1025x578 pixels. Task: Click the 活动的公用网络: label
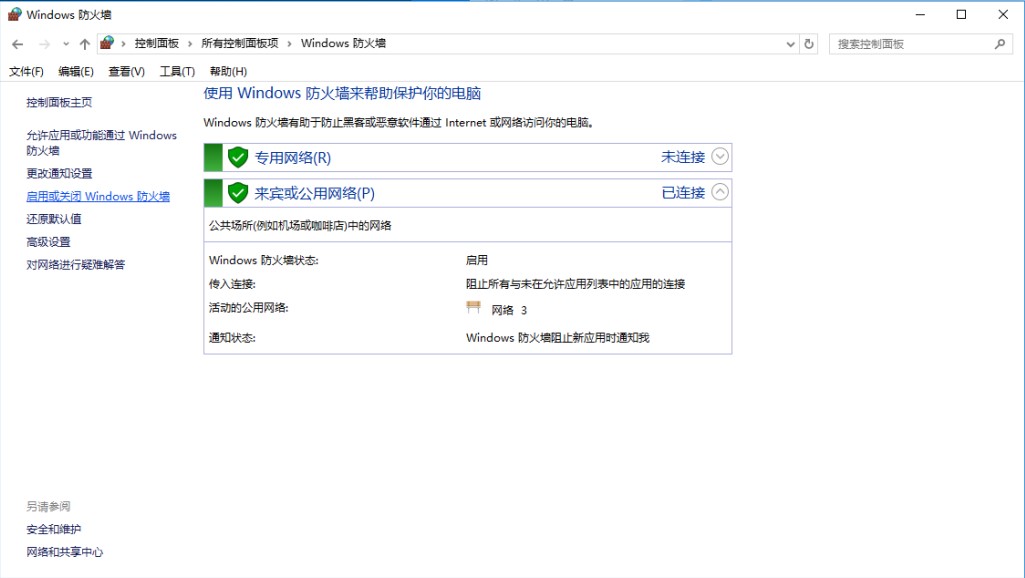[248, 307]
